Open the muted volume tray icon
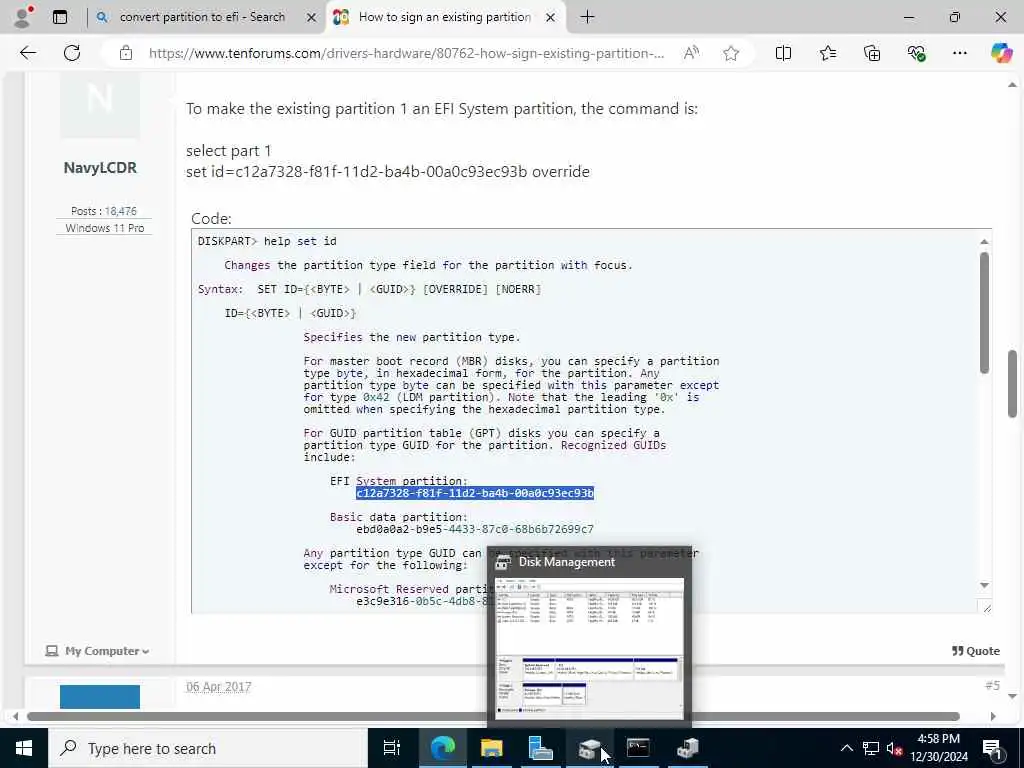The width and height of the screenshot is (1024, 768). pos(894,748)
